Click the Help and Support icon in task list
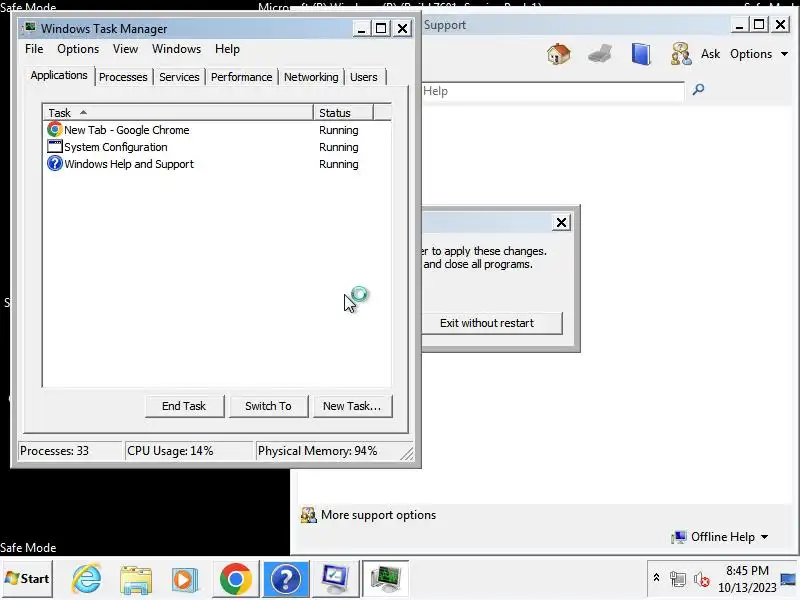Viewport: 800px width, 600px height. pyautogui.click(x=54, y=163)
